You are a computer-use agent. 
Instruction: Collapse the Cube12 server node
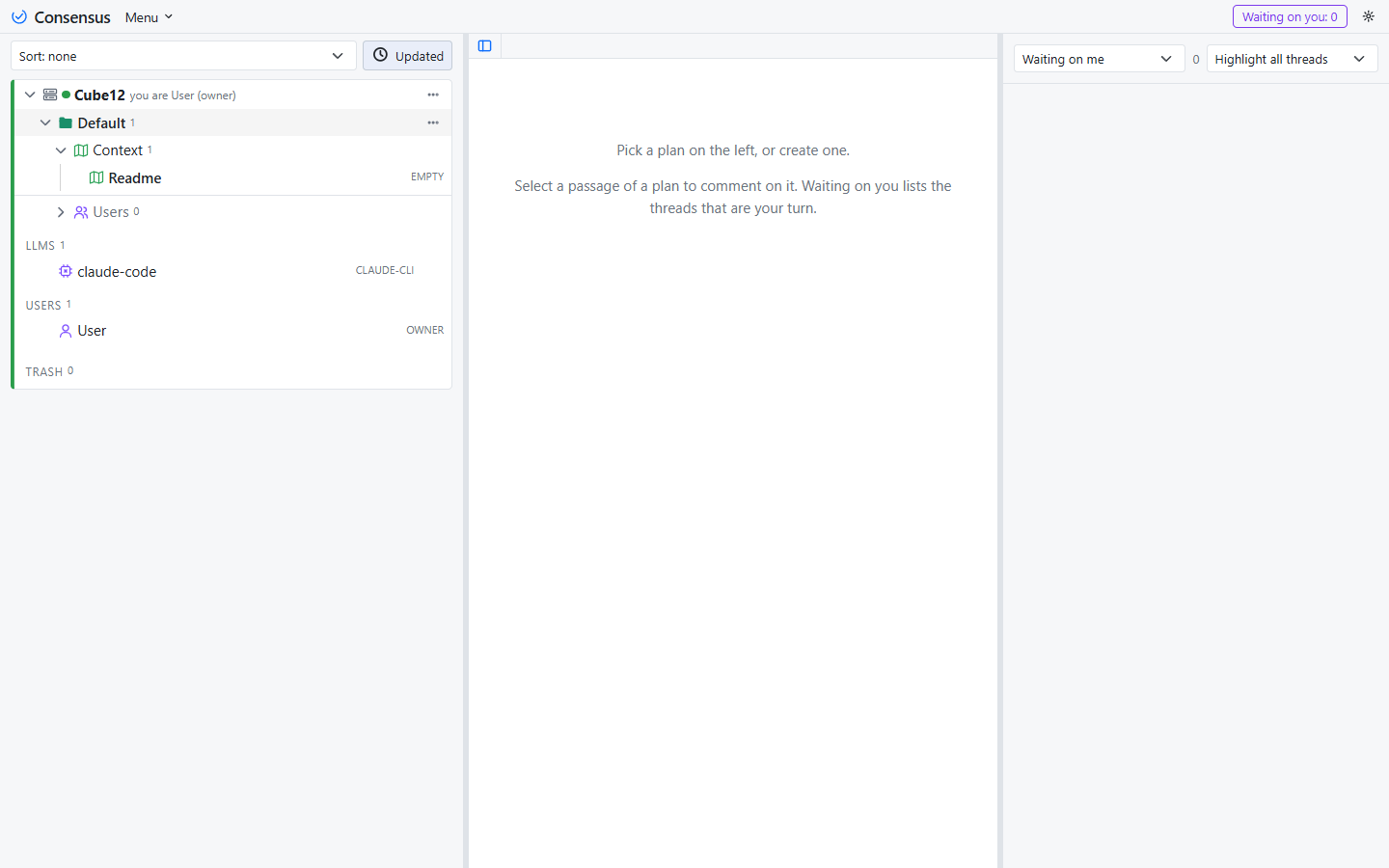[30, 95]
